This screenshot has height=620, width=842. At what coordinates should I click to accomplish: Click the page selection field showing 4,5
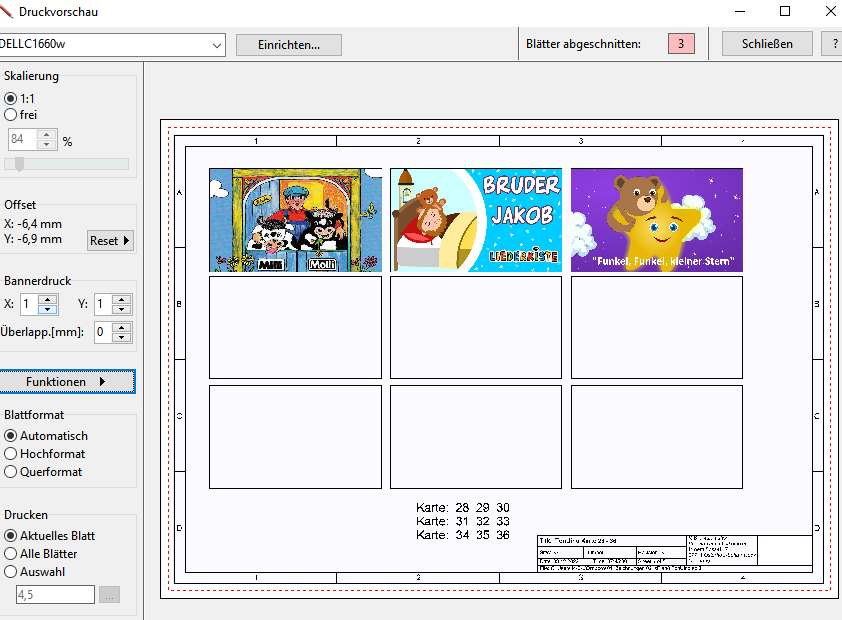55,595
